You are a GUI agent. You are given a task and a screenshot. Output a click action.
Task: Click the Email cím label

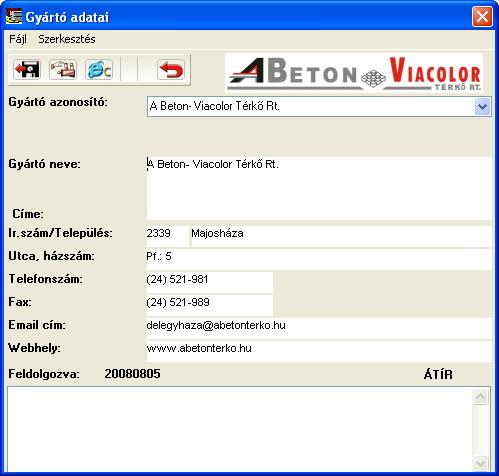pos(37,325)
